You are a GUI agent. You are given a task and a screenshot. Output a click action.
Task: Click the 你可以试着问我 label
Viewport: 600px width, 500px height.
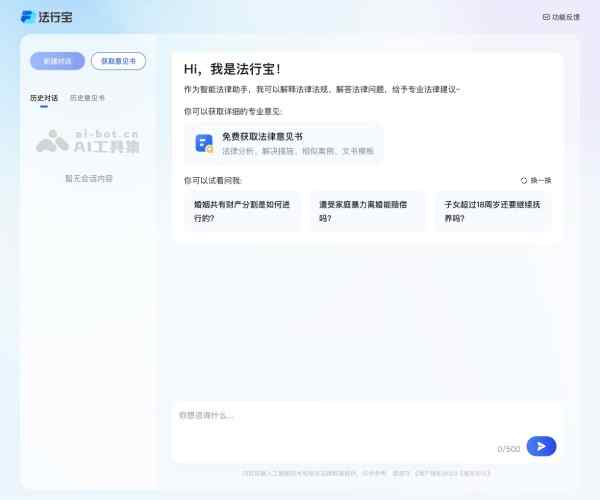pyautogui.click(x=213, y=180)
